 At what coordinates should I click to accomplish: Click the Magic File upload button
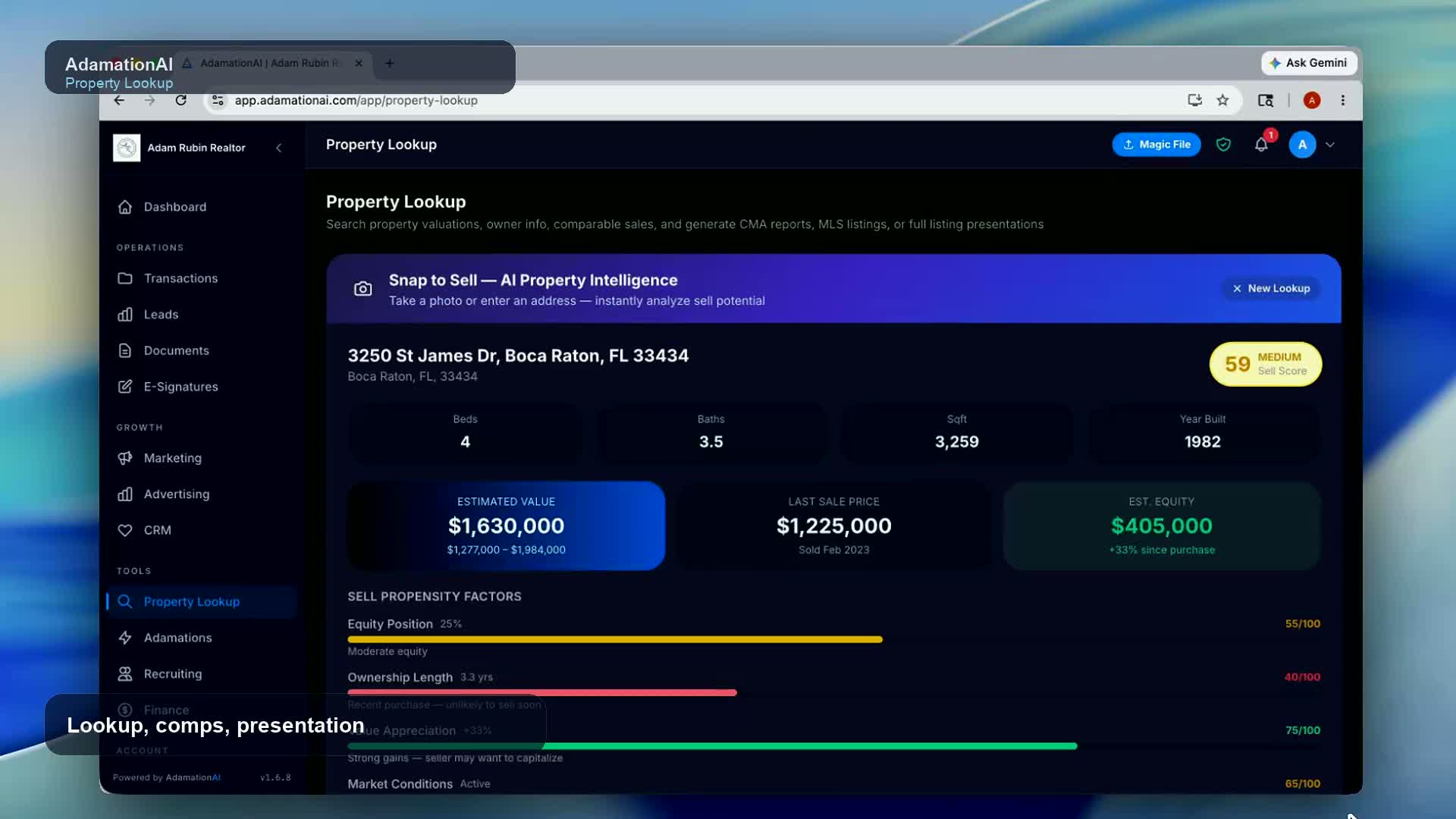(x=1156, y=145)
